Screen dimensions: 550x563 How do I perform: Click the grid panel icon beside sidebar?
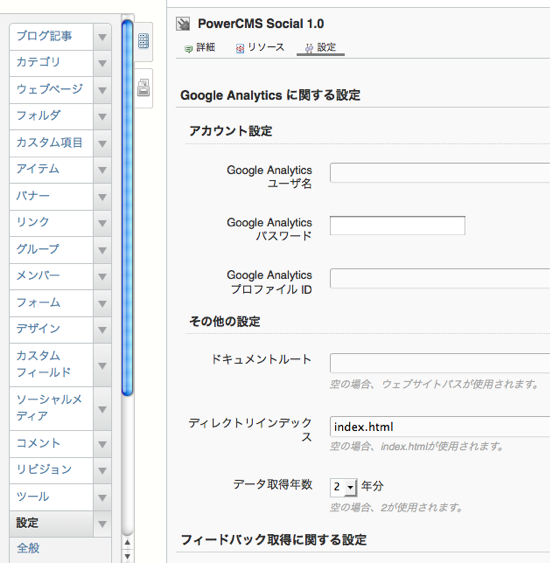coord(144,41)
